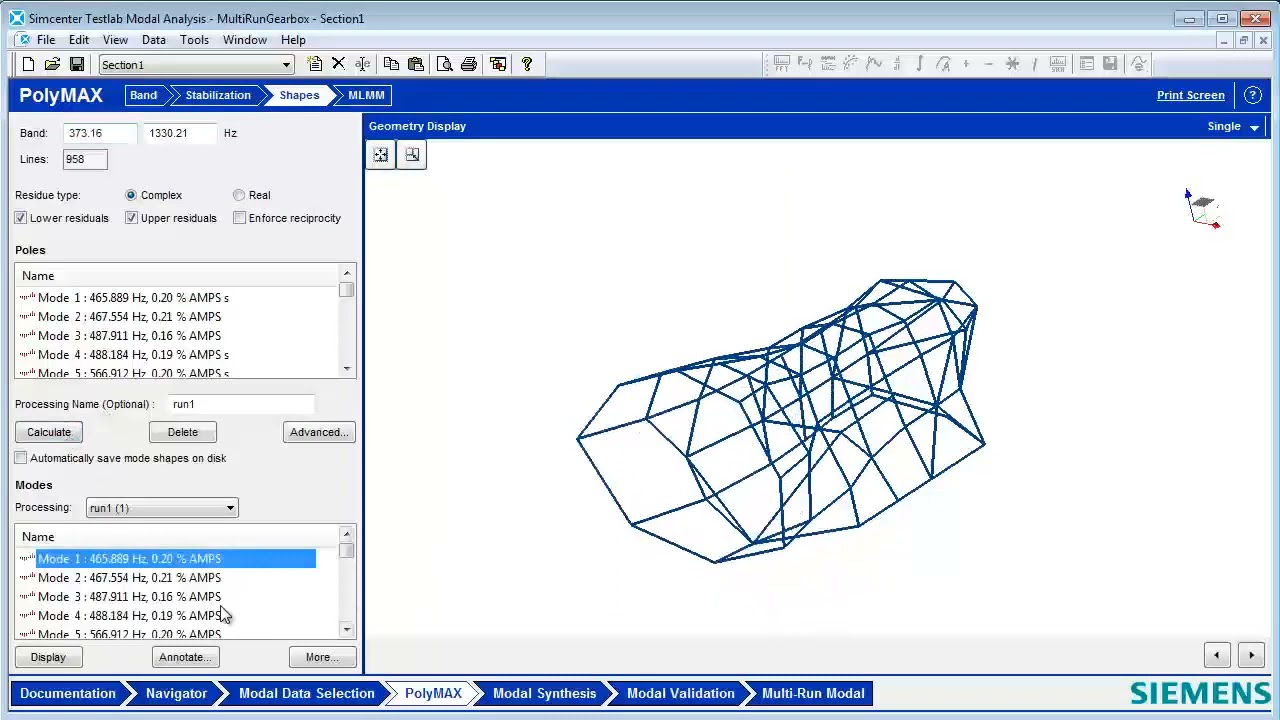Viewport: 1280px width, 720px height.
Task: Show next display with right arrow
Action: point(1251,656)
